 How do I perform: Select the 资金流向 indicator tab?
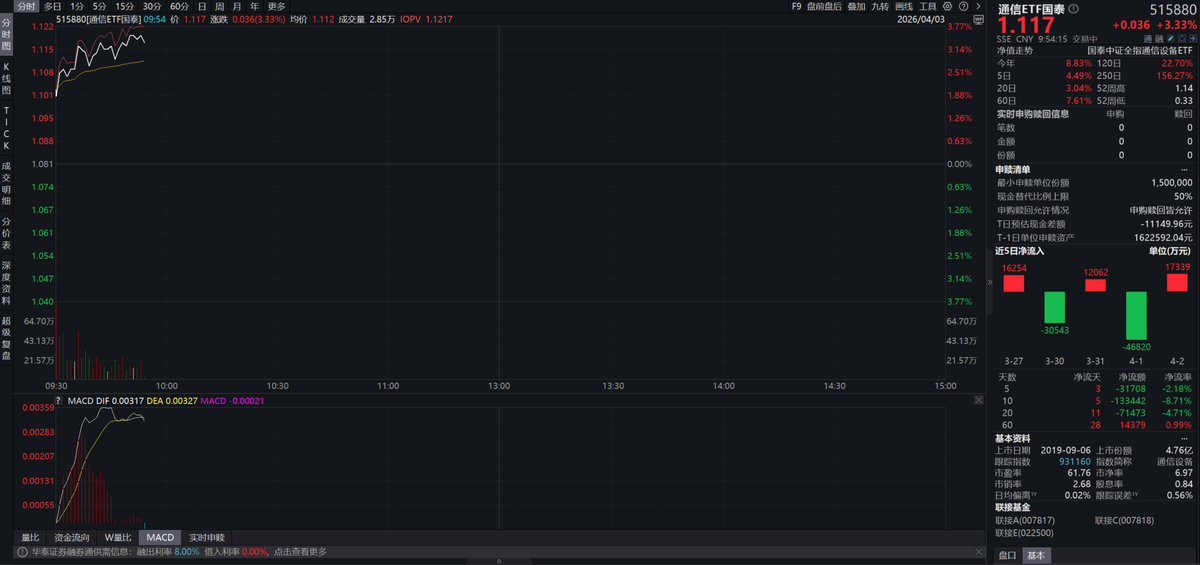tap(72, 537)
